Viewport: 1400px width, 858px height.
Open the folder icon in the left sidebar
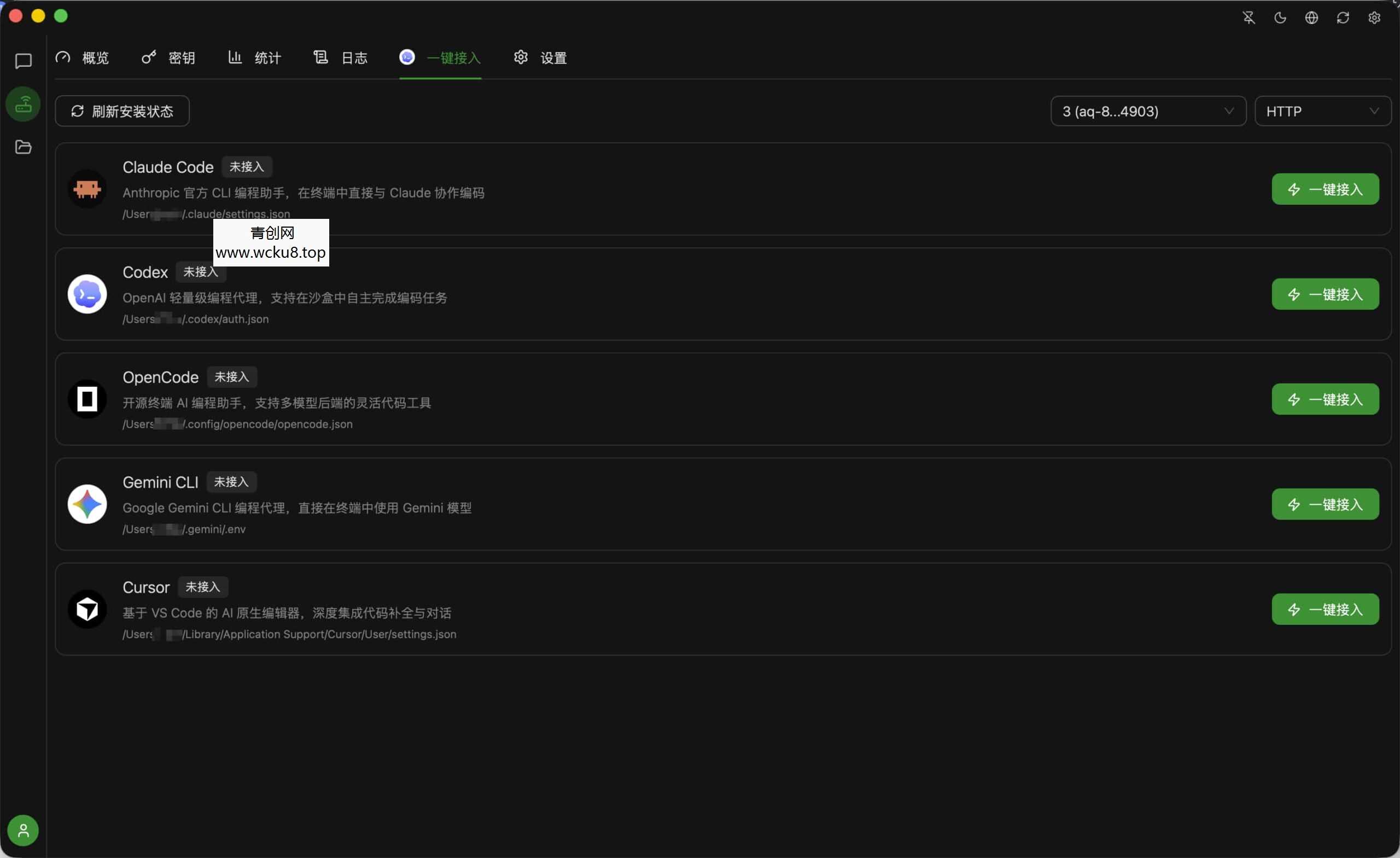tap(23, 147)
